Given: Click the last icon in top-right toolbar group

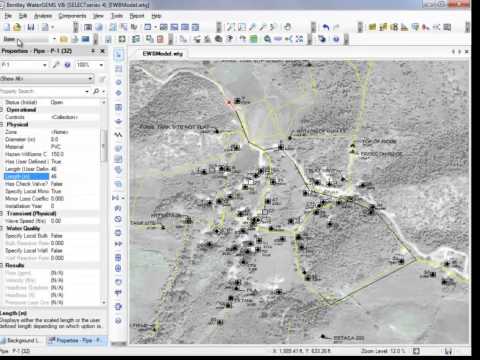Looking at the screenshot, I should point(447,27).
